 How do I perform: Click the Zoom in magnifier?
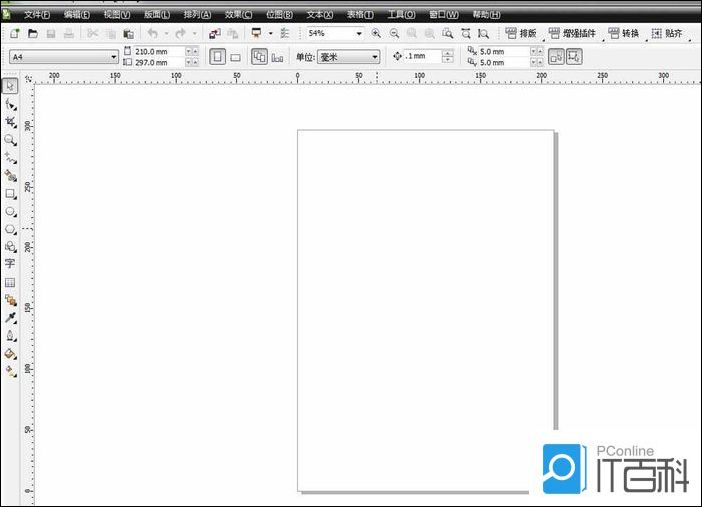(376, 33)
